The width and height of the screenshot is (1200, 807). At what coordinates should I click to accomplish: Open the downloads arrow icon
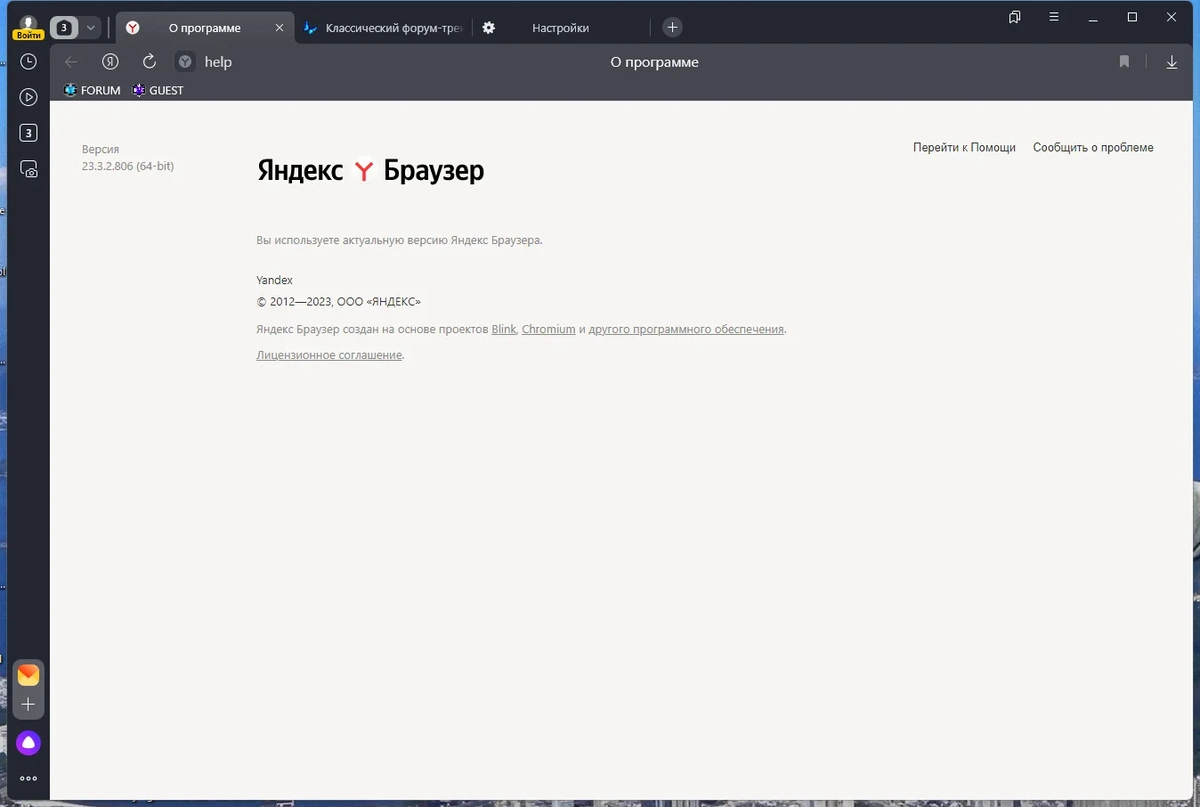1172,62
